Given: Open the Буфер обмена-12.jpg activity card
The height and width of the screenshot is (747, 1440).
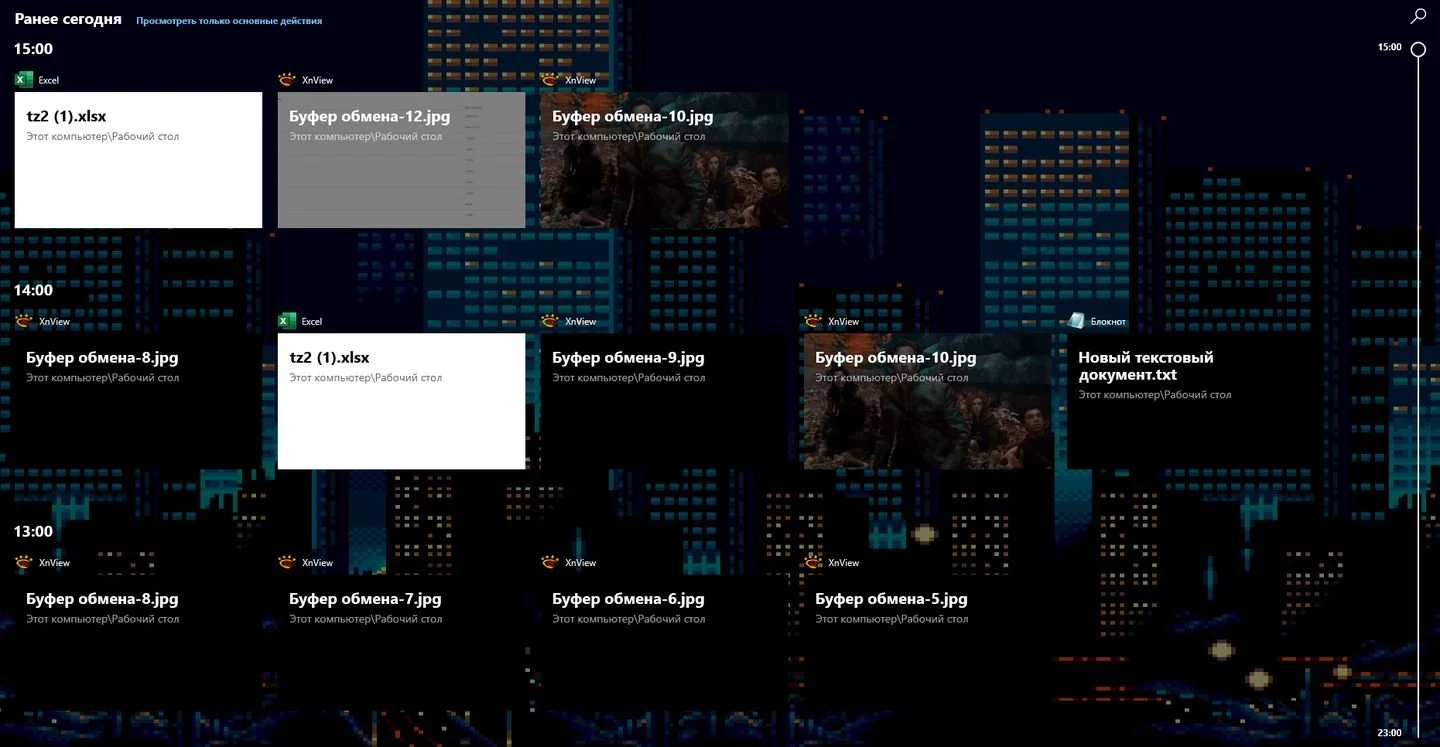Looking at the screenshot, I should (x=401, y=160).
